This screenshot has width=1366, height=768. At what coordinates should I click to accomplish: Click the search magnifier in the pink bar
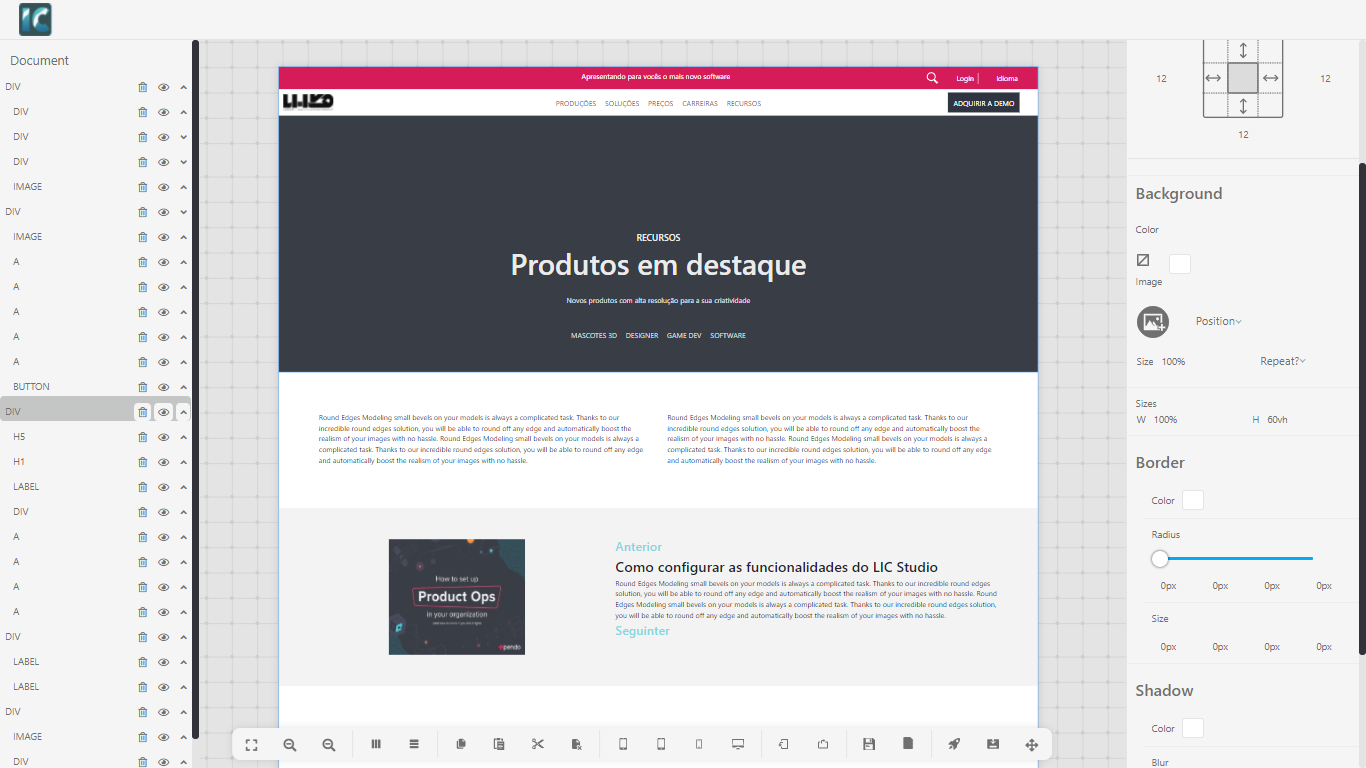[932, 78]
